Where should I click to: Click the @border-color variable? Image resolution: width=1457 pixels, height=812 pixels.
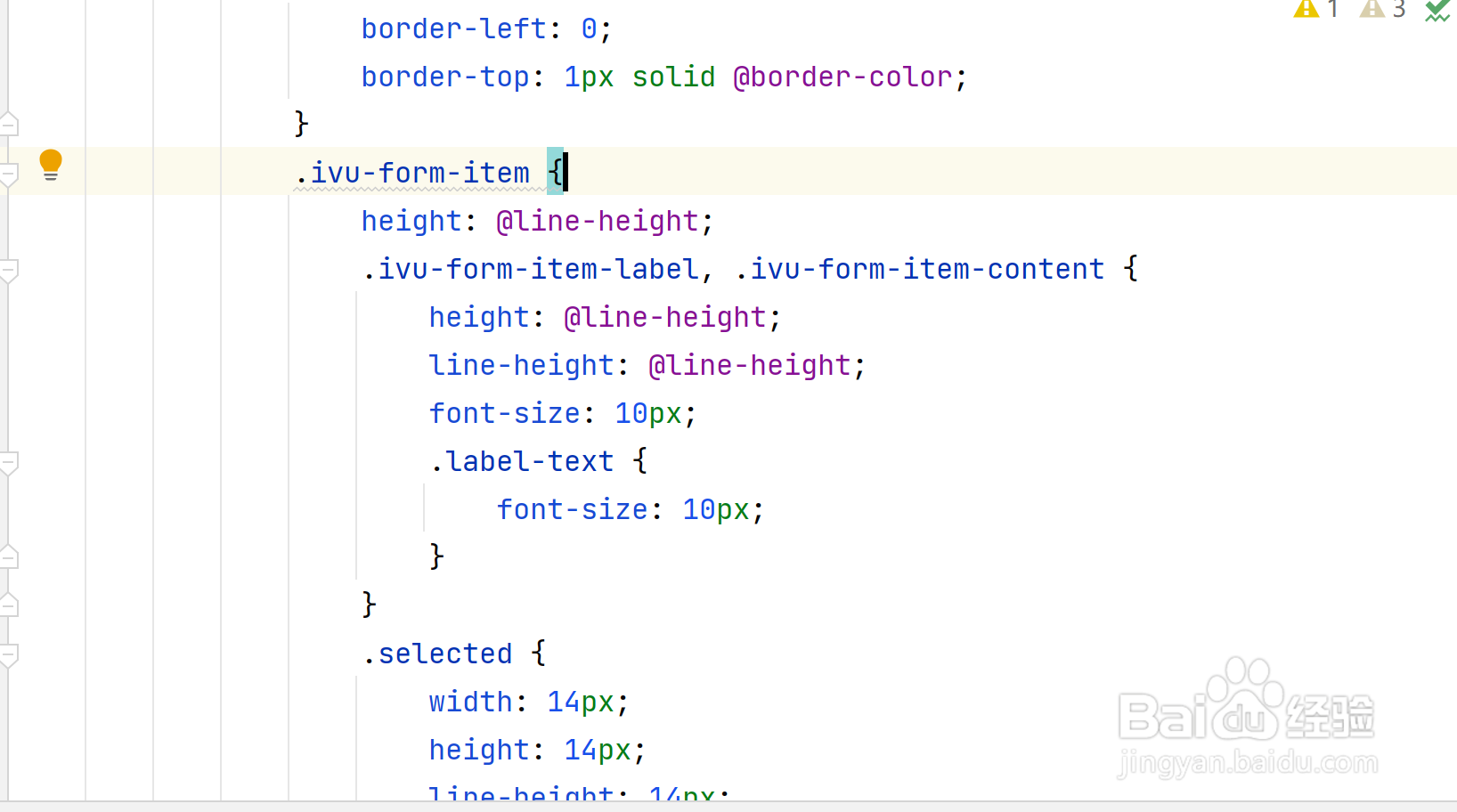(x=842, y=77)
